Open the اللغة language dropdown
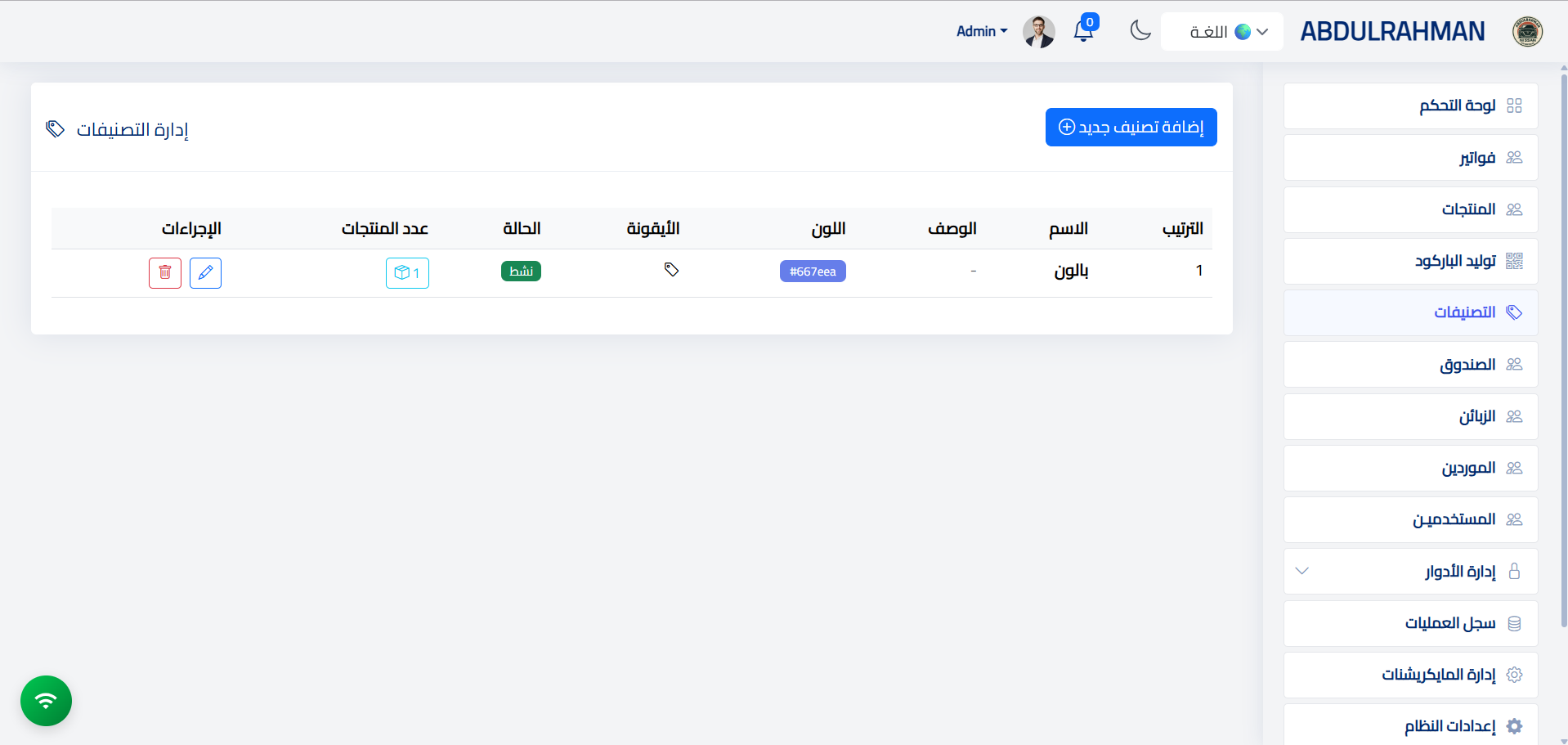1568x745 pixels. click(x=1222, y=32)
